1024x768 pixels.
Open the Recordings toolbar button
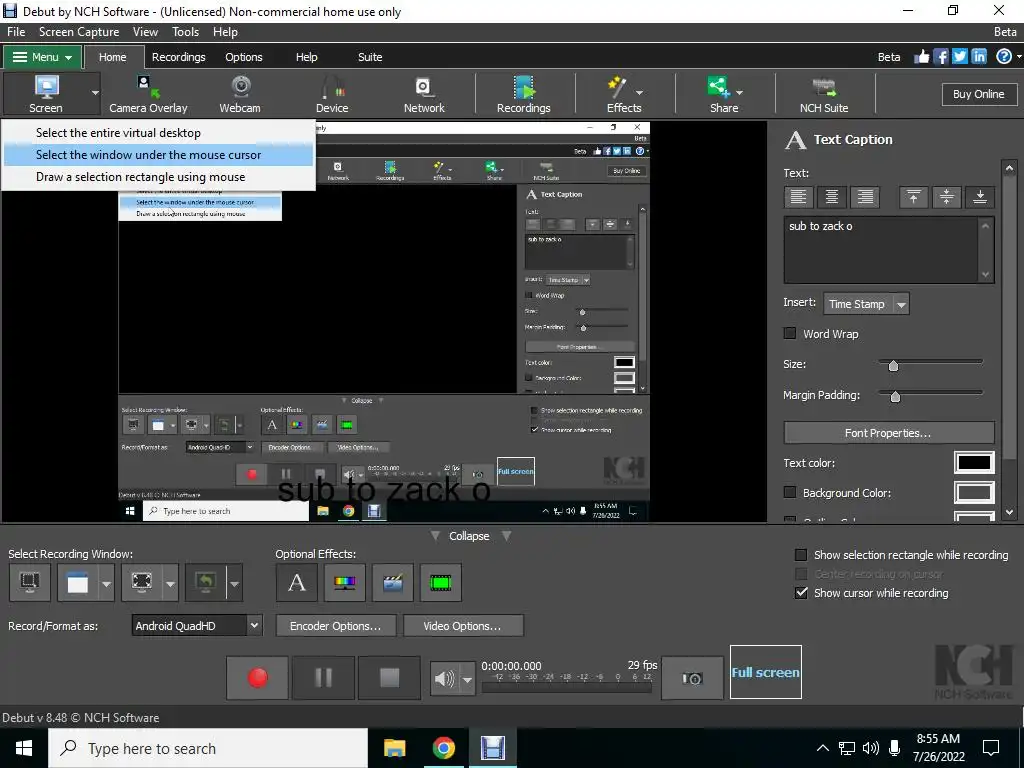point(524,94)
